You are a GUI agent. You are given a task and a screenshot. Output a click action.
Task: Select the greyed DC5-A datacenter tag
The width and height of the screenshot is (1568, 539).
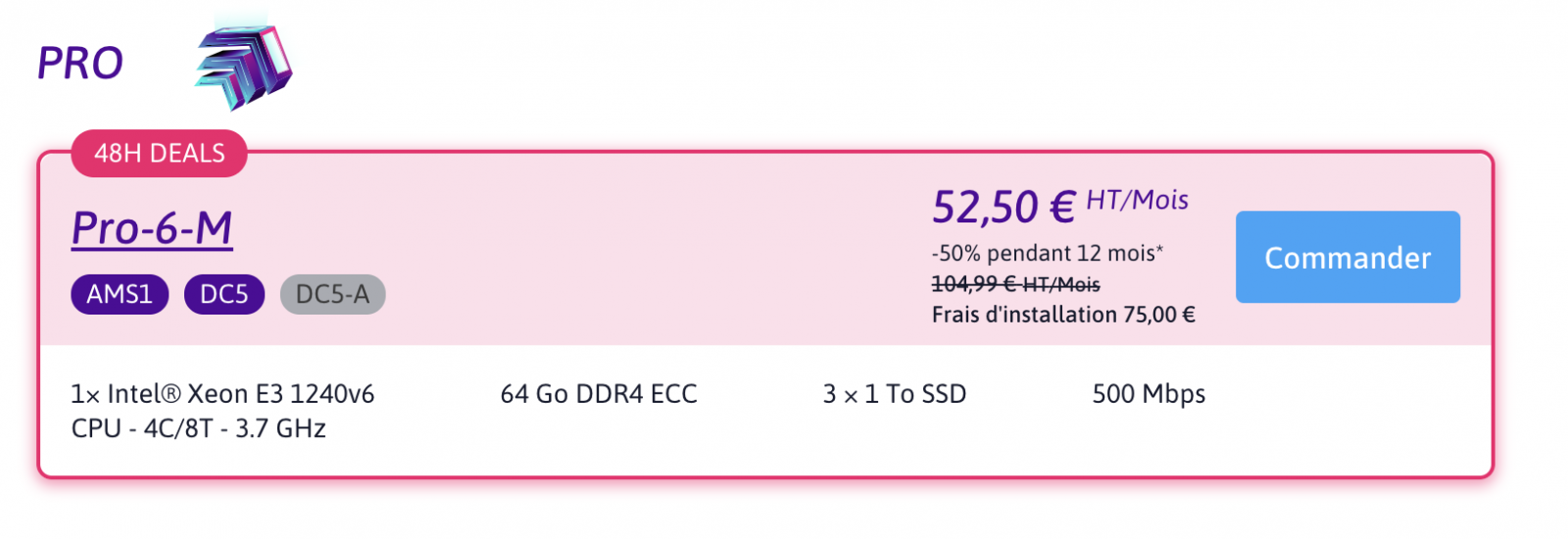point(332,294)
